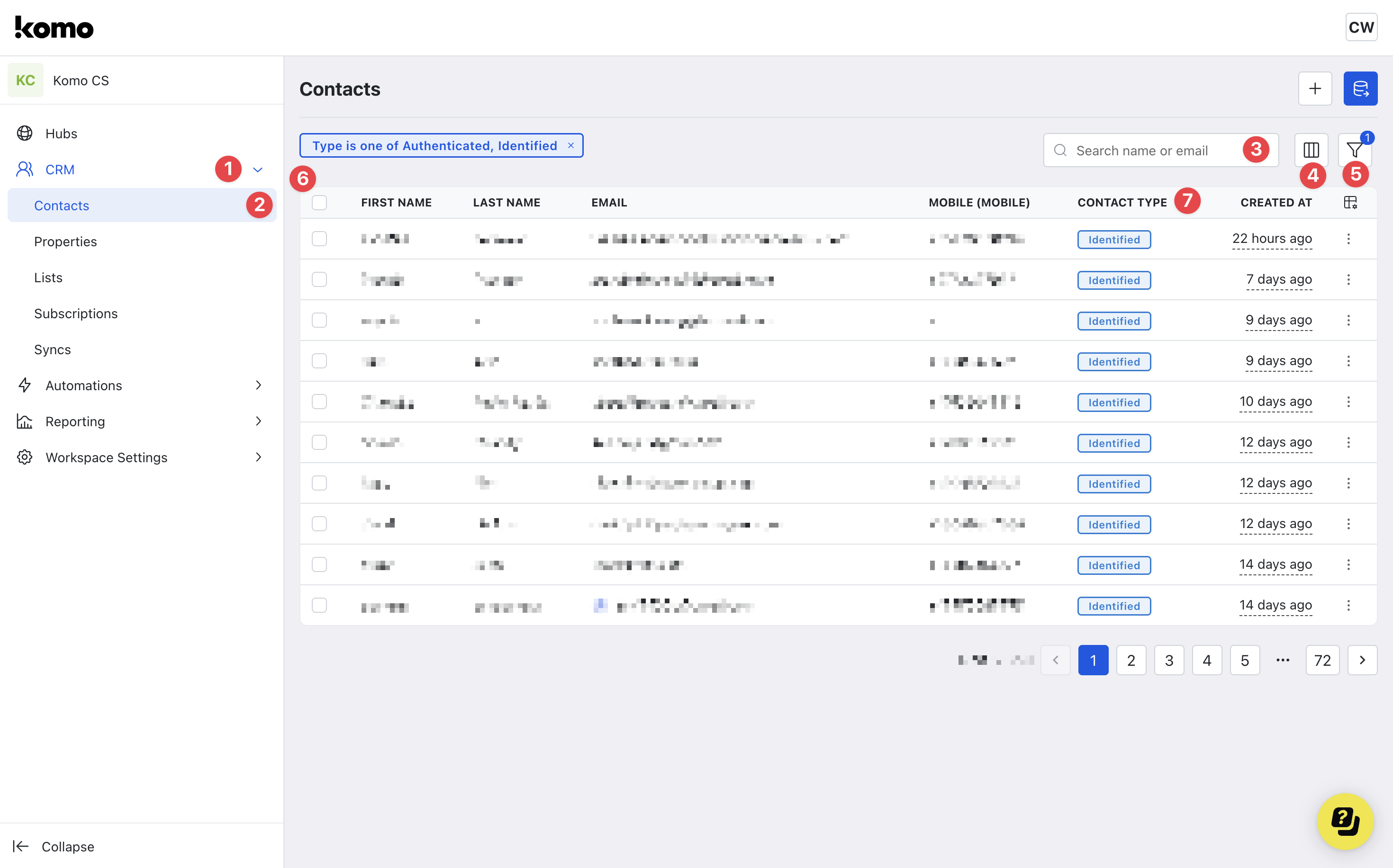Open the Properties menu item
The width and height of the screenshot is (1393, 868).
tap(65, 242)
